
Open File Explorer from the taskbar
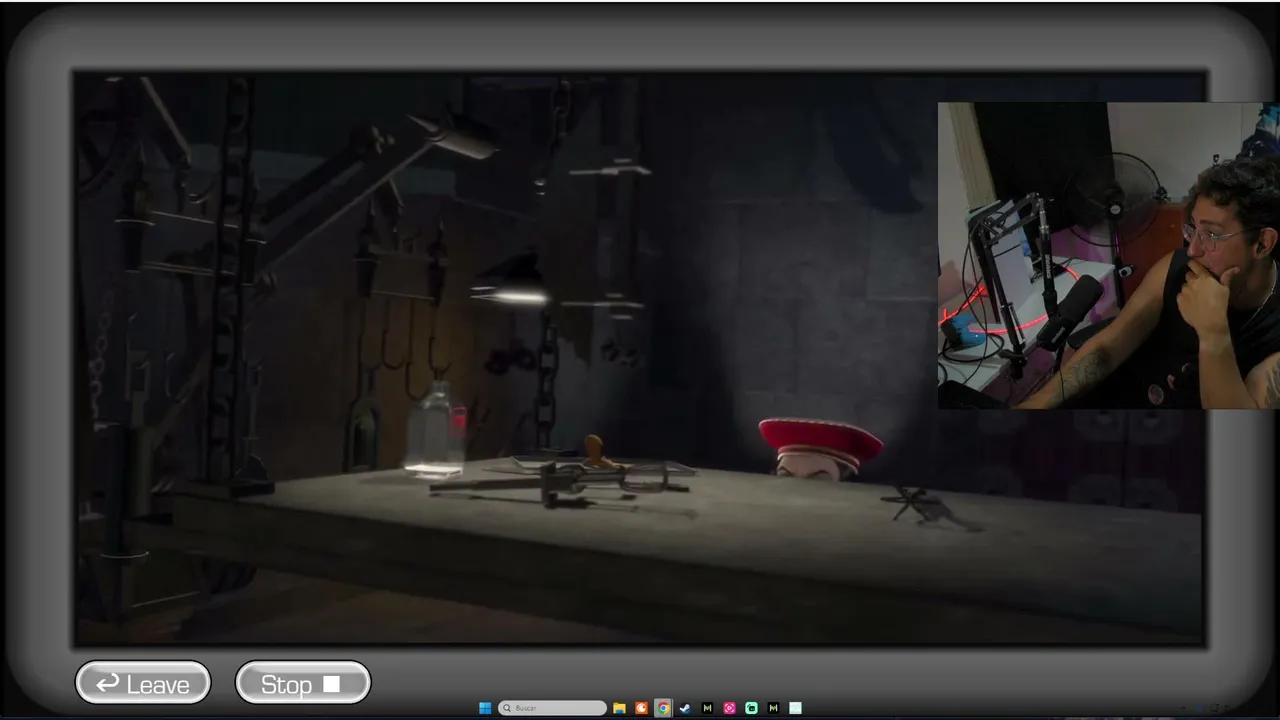tap(620, 708)
